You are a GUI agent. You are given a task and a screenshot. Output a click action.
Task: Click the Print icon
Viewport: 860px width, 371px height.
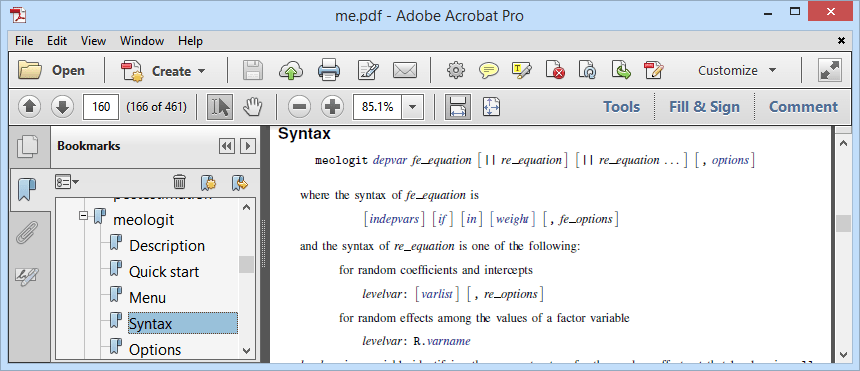tap(329, 70)
